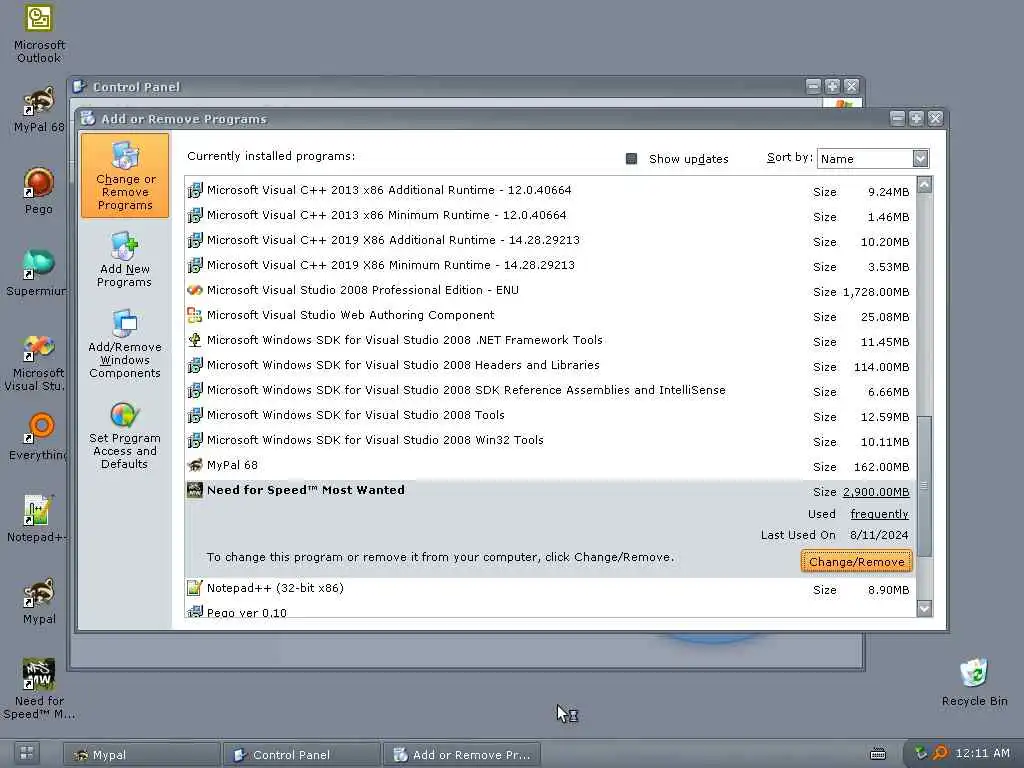
Task: Click Need for Speed Most Wanted list icon
Action: (x=195, y=490)
